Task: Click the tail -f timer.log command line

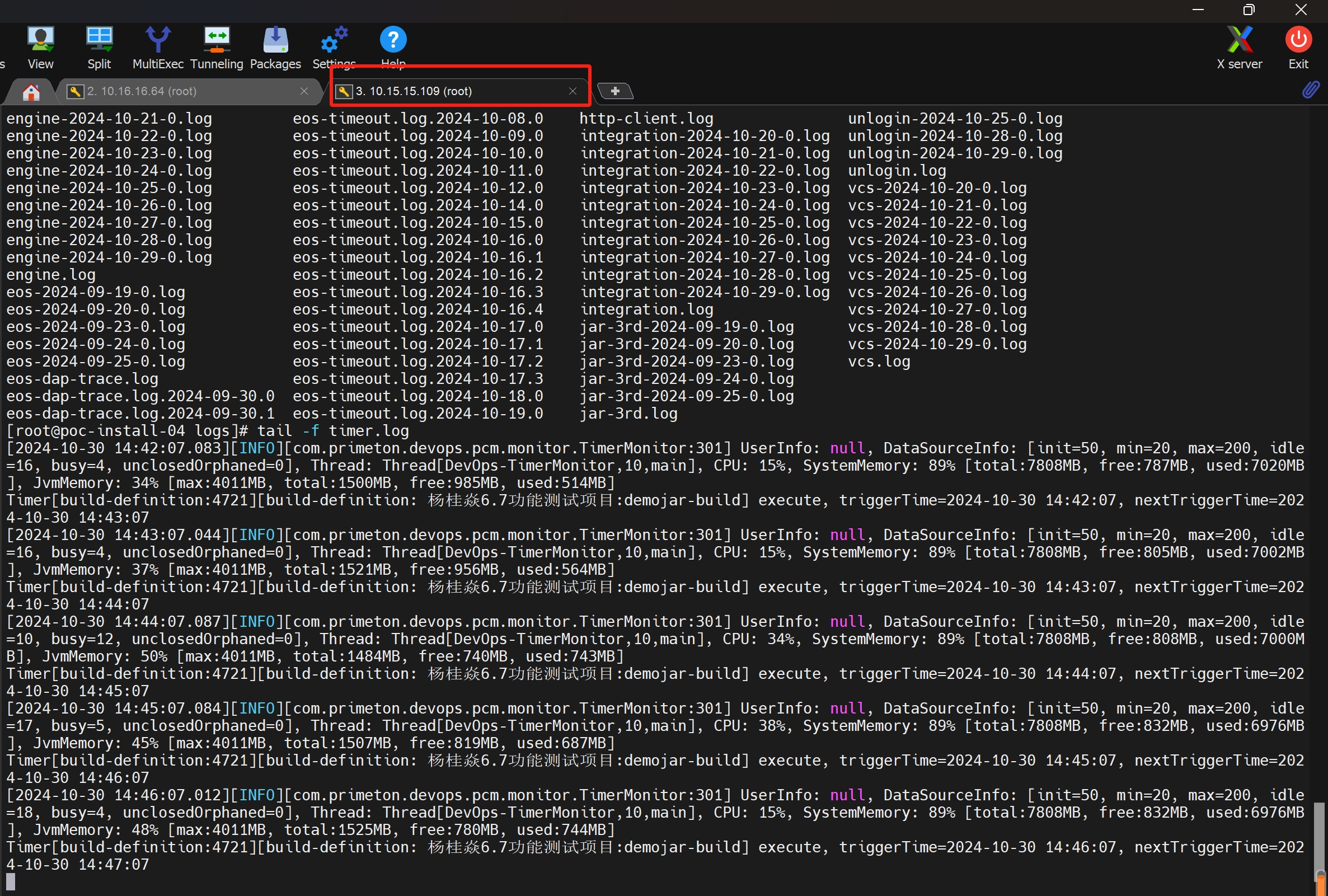Action: coord(333,431)
